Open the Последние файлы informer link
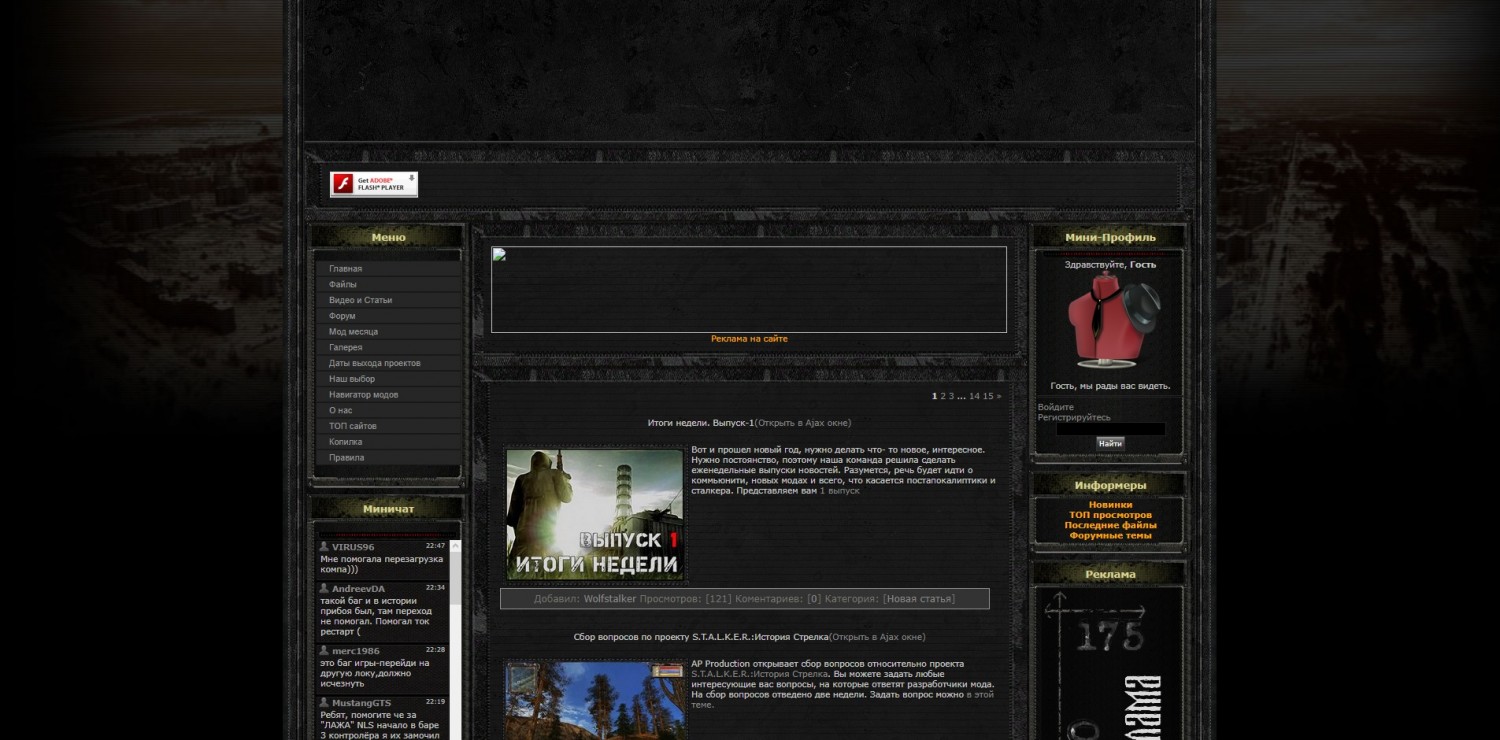 (x=1110, y=525)
